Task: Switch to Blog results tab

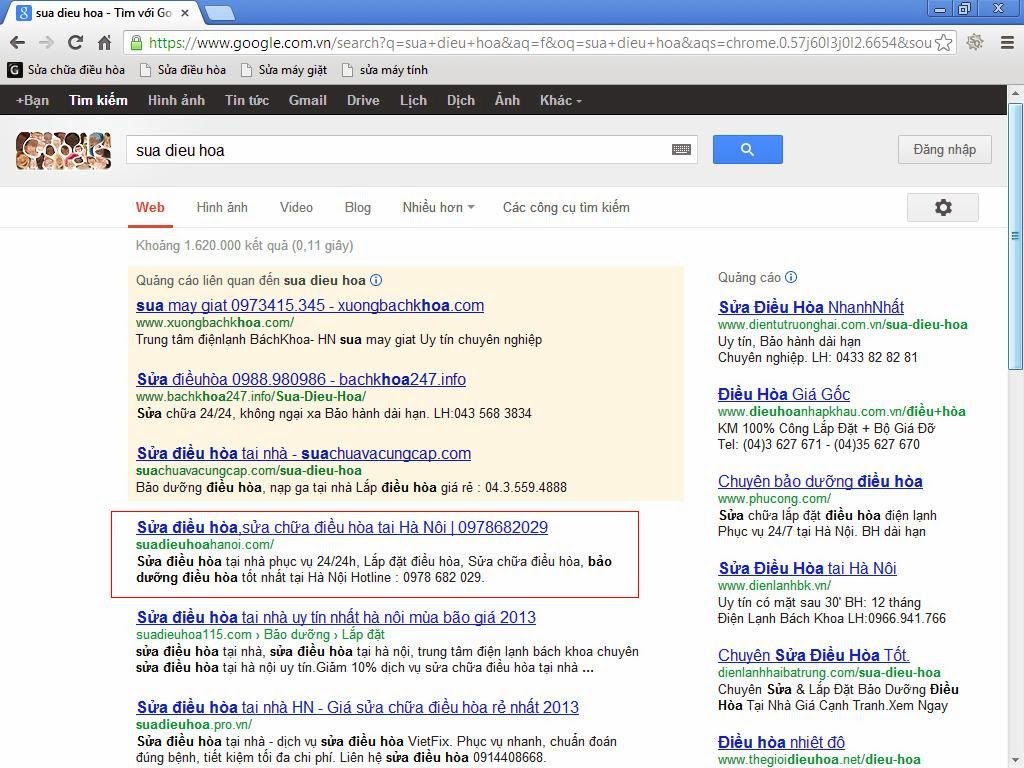Action: (358, 208)
